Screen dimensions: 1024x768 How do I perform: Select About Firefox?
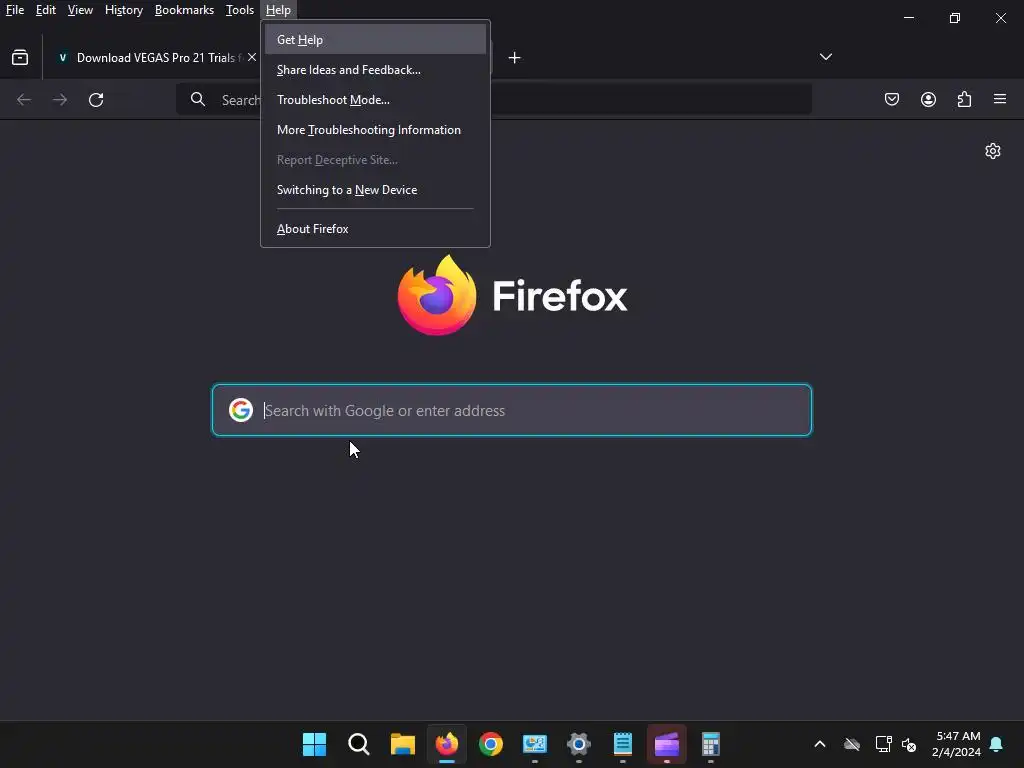pyautogui.click(x=376, y=229)
